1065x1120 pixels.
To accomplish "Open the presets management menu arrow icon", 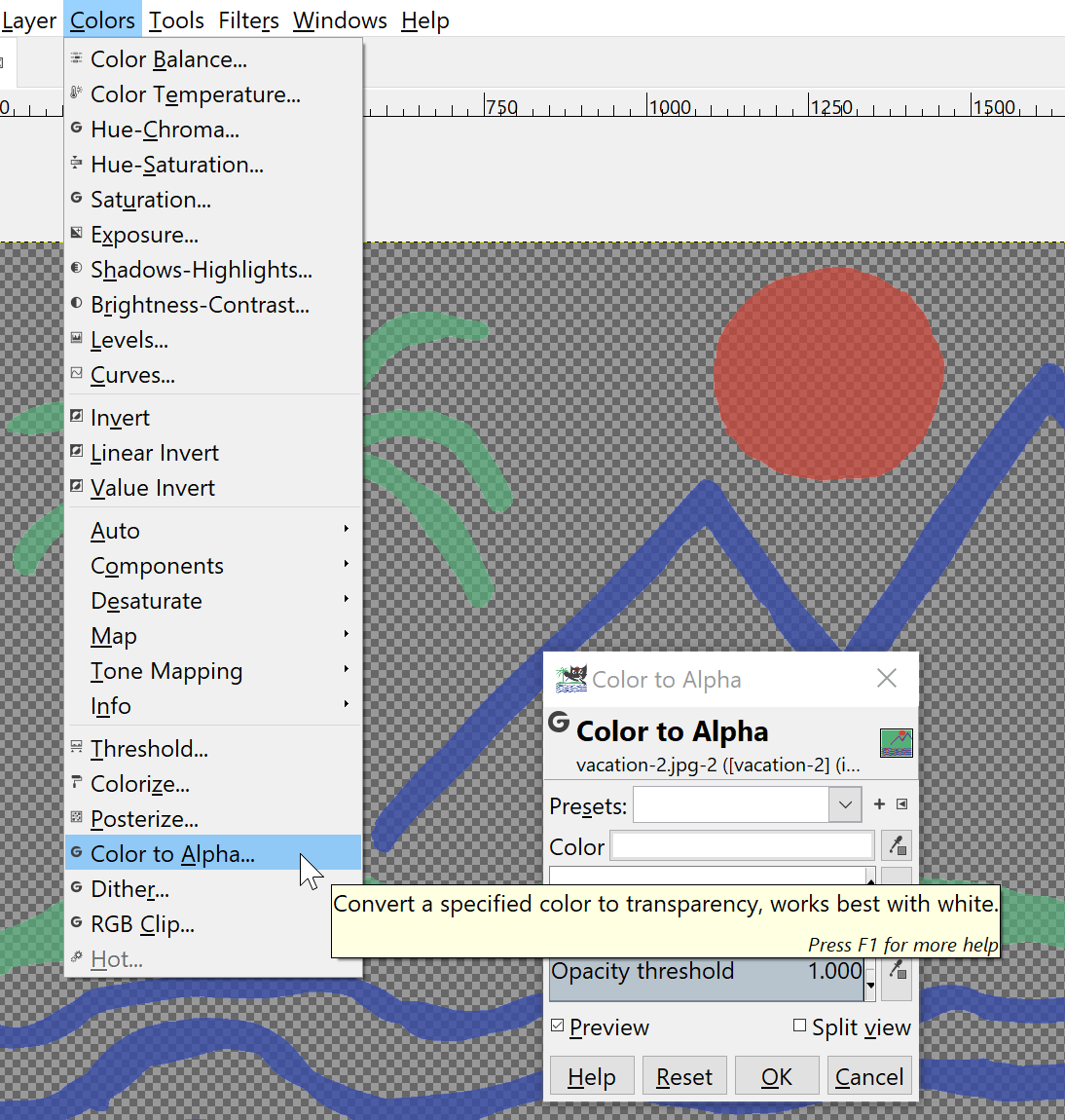I will point(902,804).
